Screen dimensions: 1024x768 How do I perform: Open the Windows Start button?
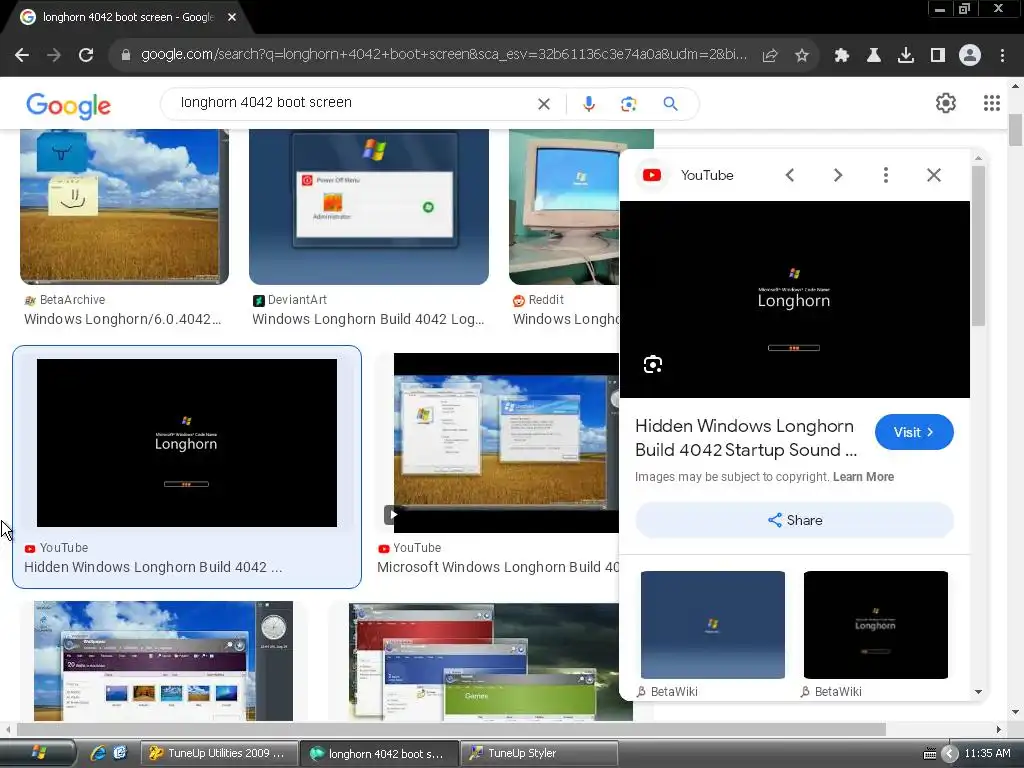[x=38, y=754]
